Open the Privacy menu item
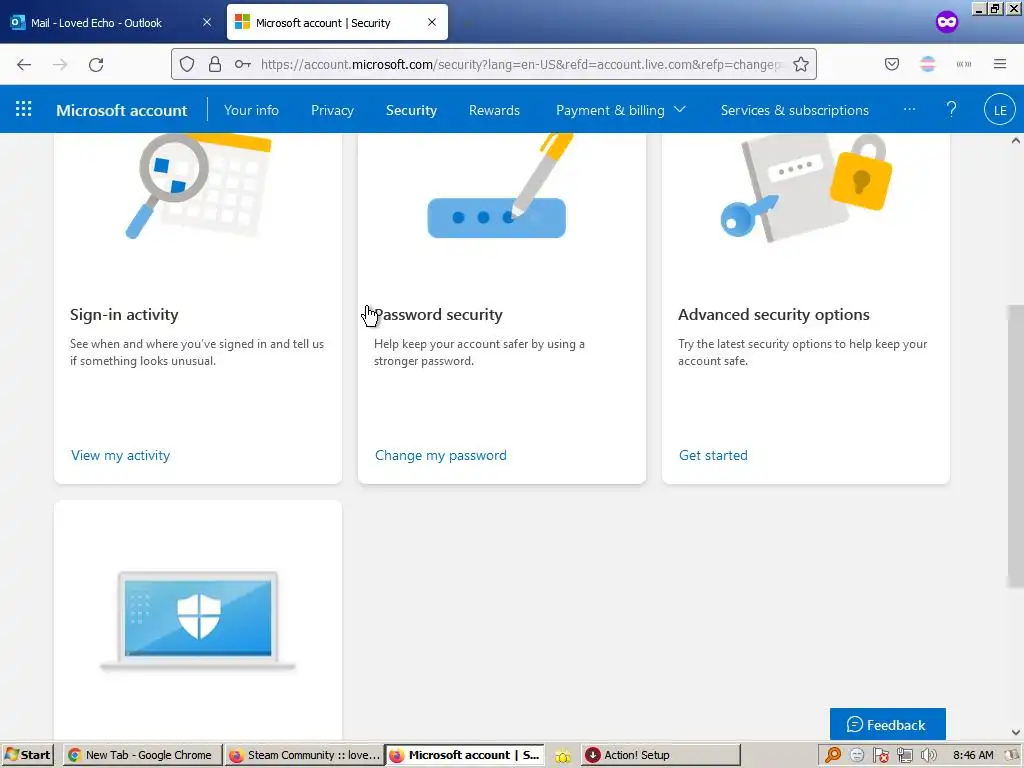Viewport: 1024px width, 768px height. pyautogui.click(x=332, y=110)
